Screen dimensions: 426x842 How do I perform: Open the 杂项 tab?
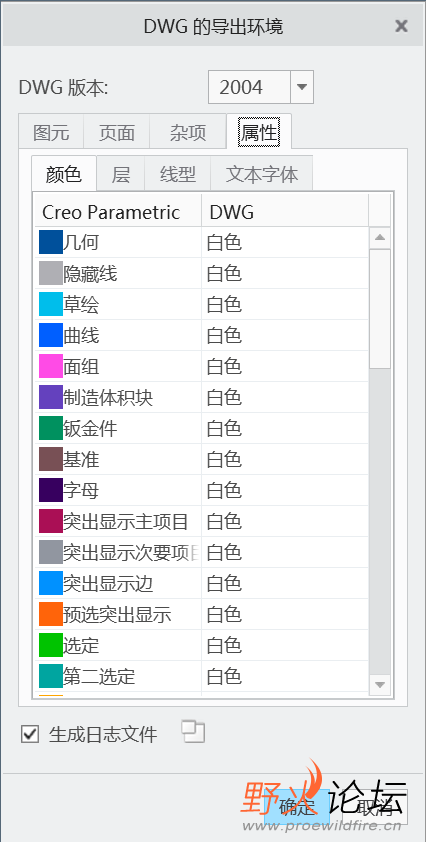(188, 133)
